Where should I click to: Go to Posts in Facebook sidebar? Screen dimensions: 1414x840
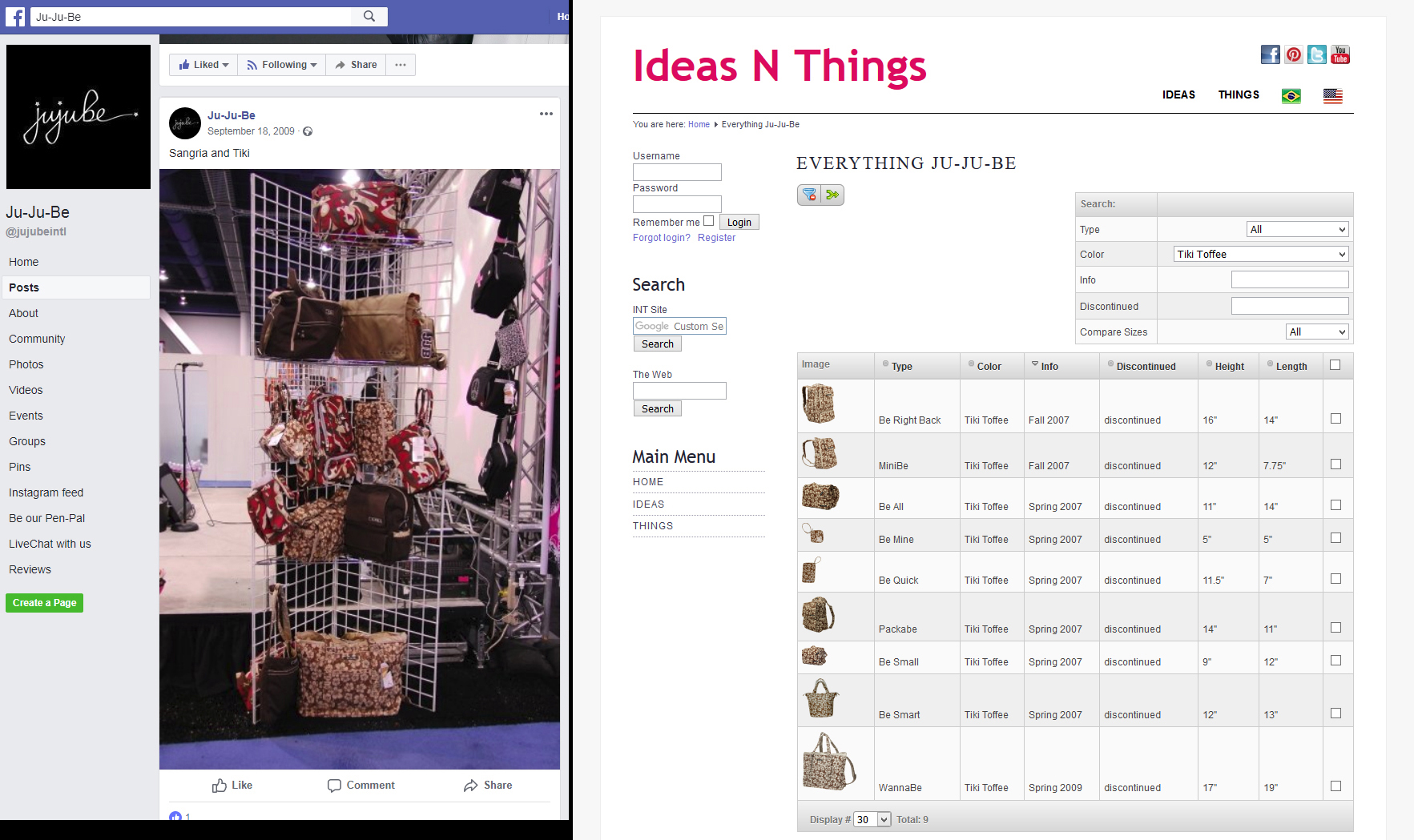pyautogui.click(x=75, y=287)
